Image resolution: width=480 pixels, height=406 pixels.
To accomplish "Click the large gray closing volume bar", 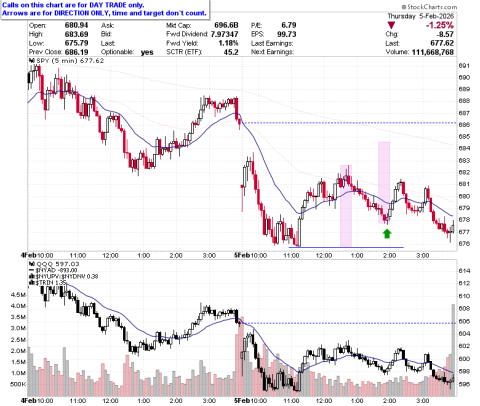I will [453, 350].
